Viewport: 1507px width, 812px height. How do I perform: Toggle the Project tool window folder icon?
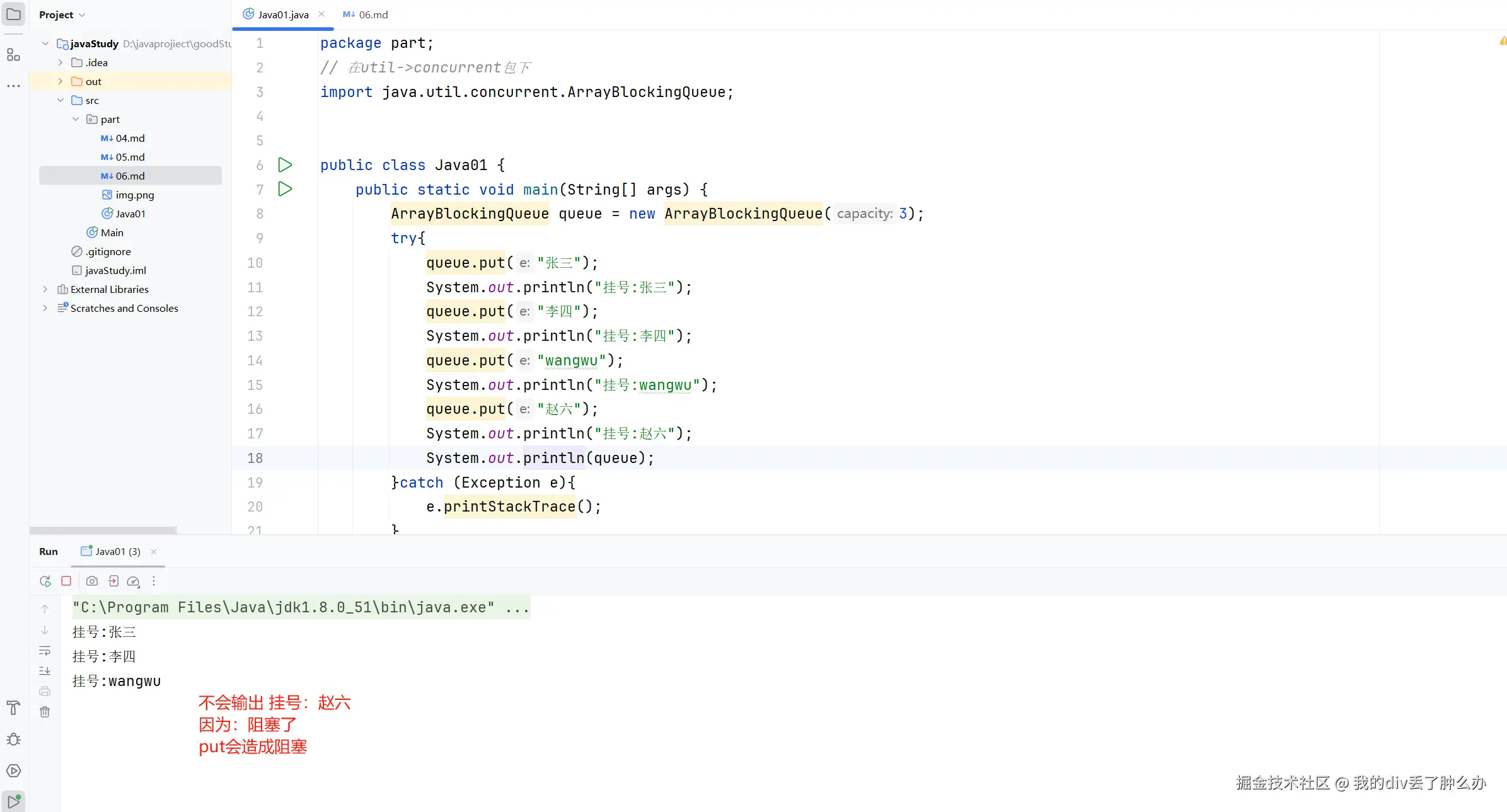13,14
